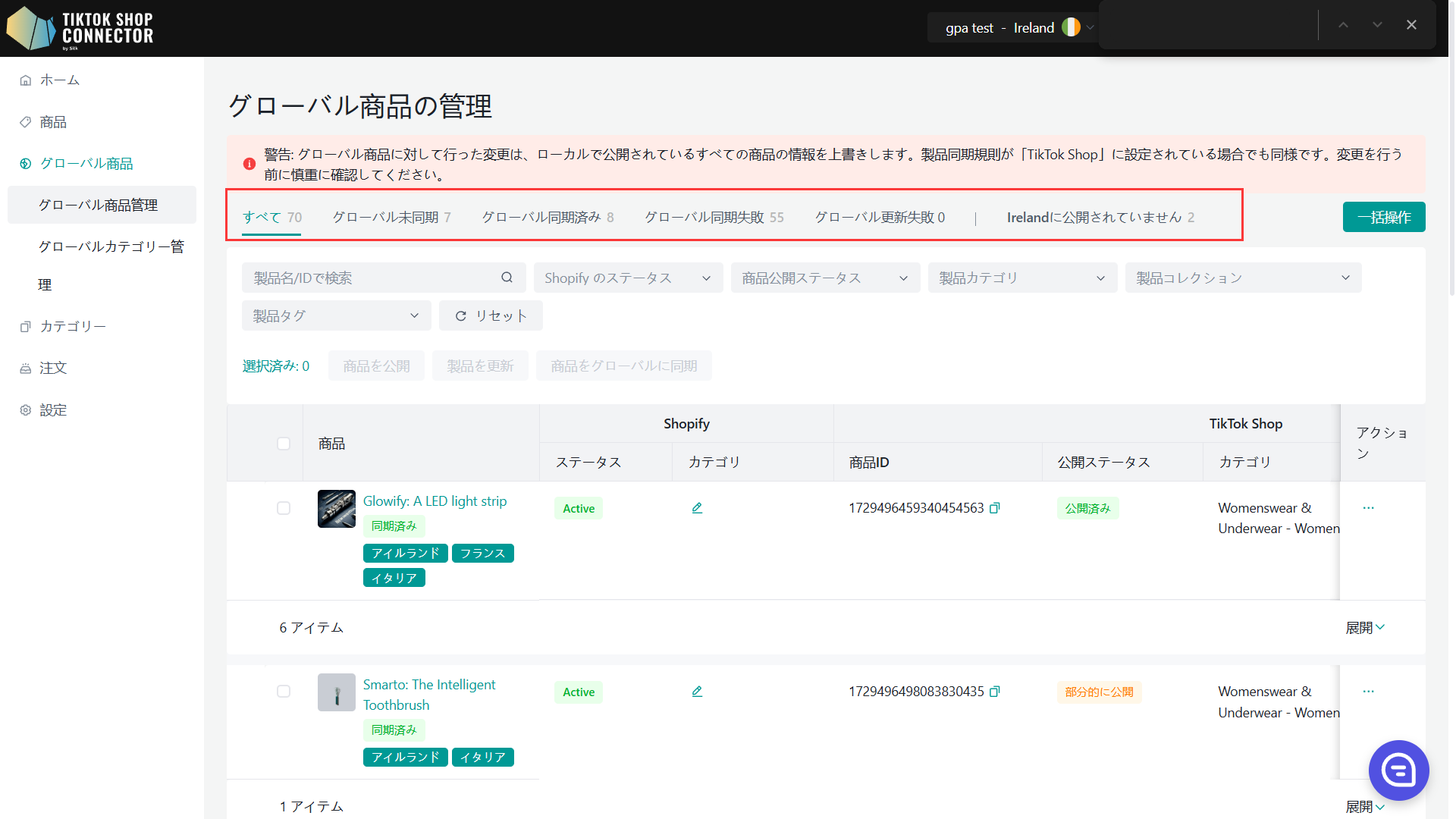
Task: Click the previous match up arrow in find bar
Action: 1343,25
